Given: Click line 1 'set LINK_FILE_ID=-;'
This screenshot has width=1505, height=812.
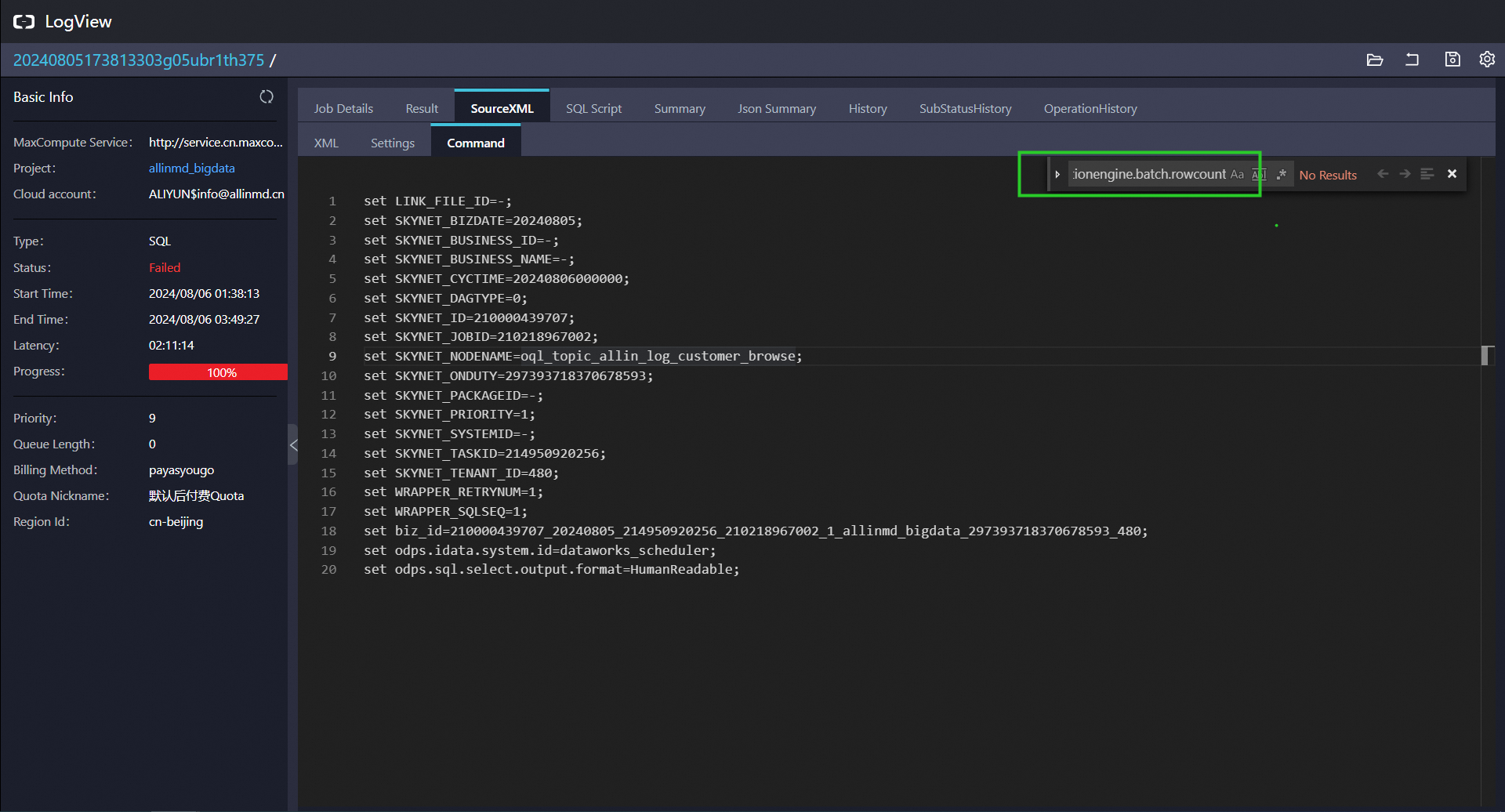Looking at the screenshot, I should click(x=437, y=201).
